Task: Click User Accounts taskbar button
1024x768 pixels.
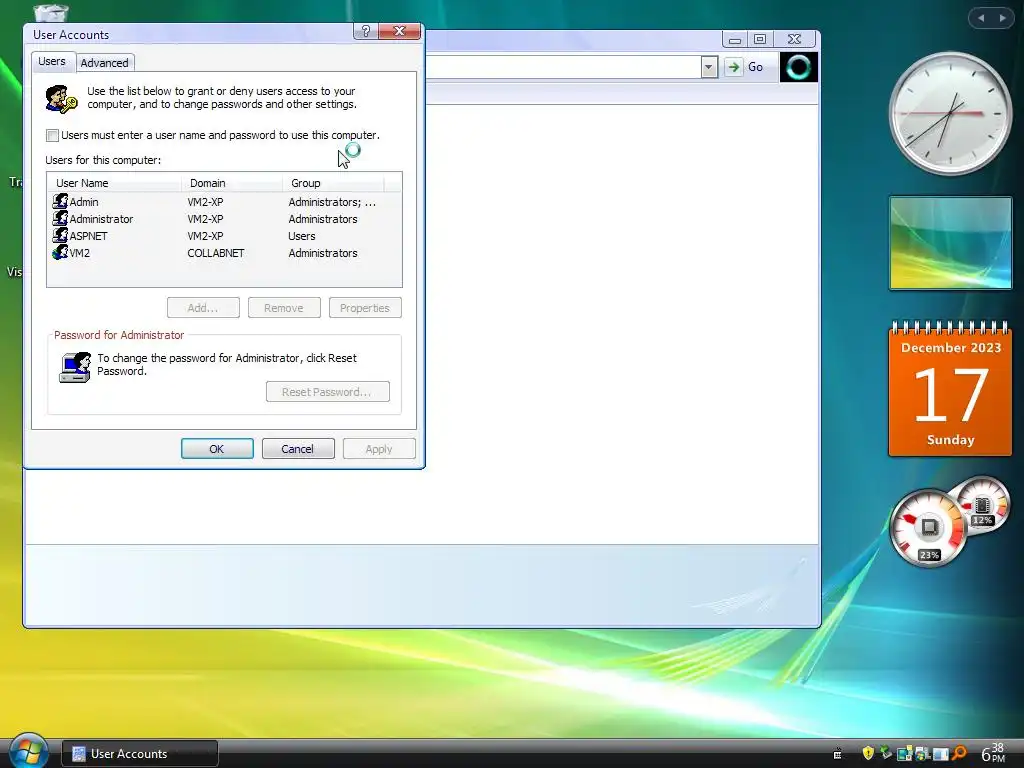Action: click(140, 754)
